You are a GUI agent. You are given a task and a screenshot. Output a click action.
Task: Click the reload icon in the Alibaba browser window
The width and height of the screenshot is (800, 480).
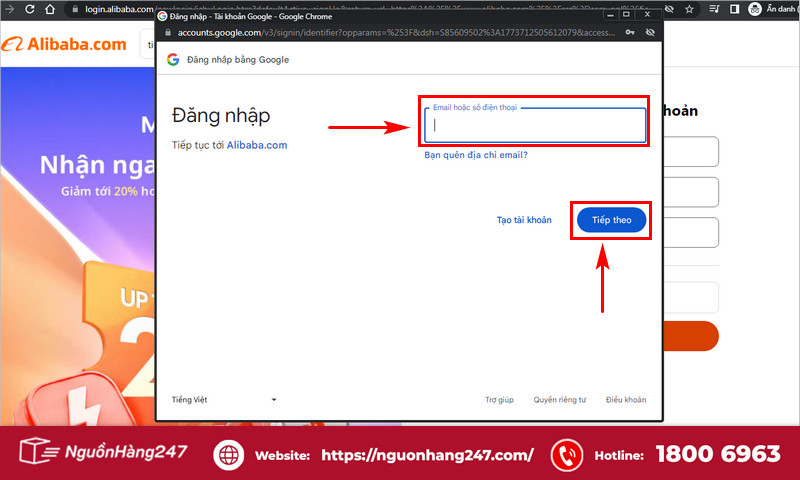click(30, 9)
